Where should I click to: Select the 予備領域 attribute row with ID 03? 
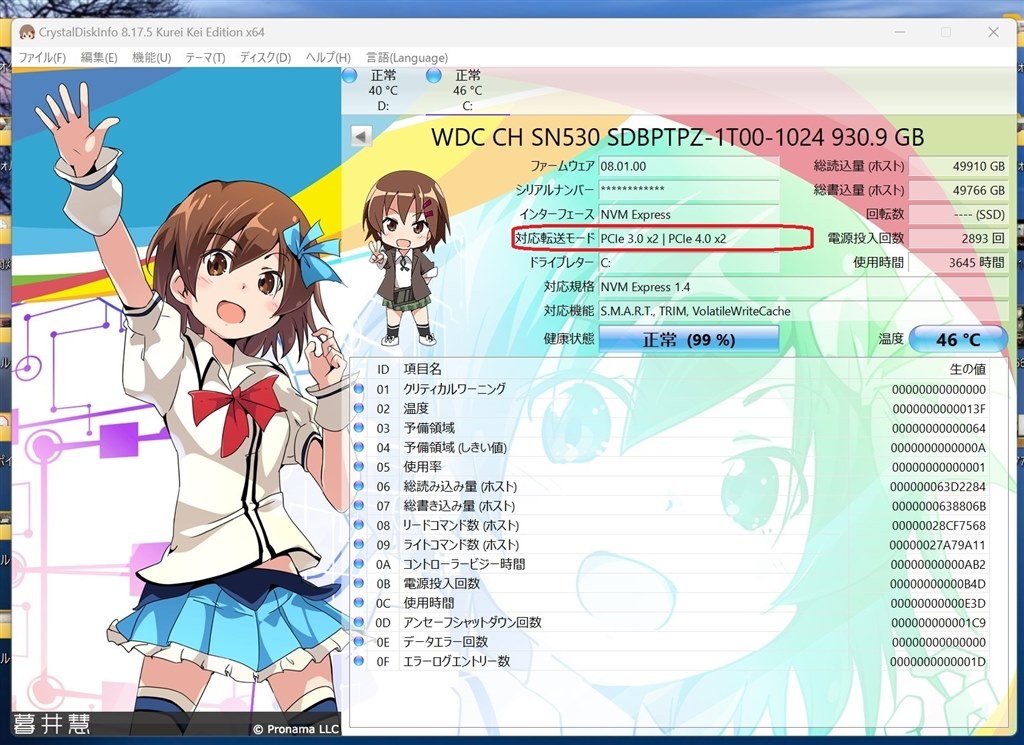point(670,428)
